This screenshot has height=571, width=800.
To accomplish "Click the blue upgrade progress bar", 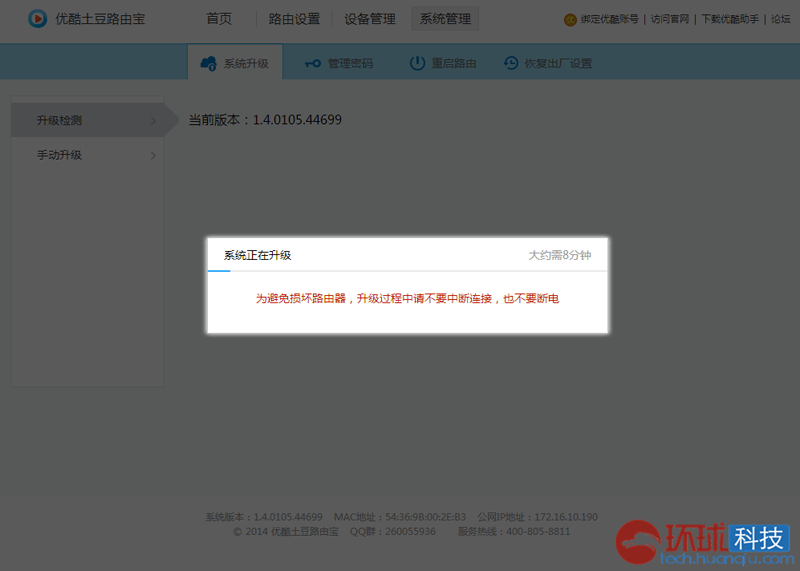I will 219,271.
